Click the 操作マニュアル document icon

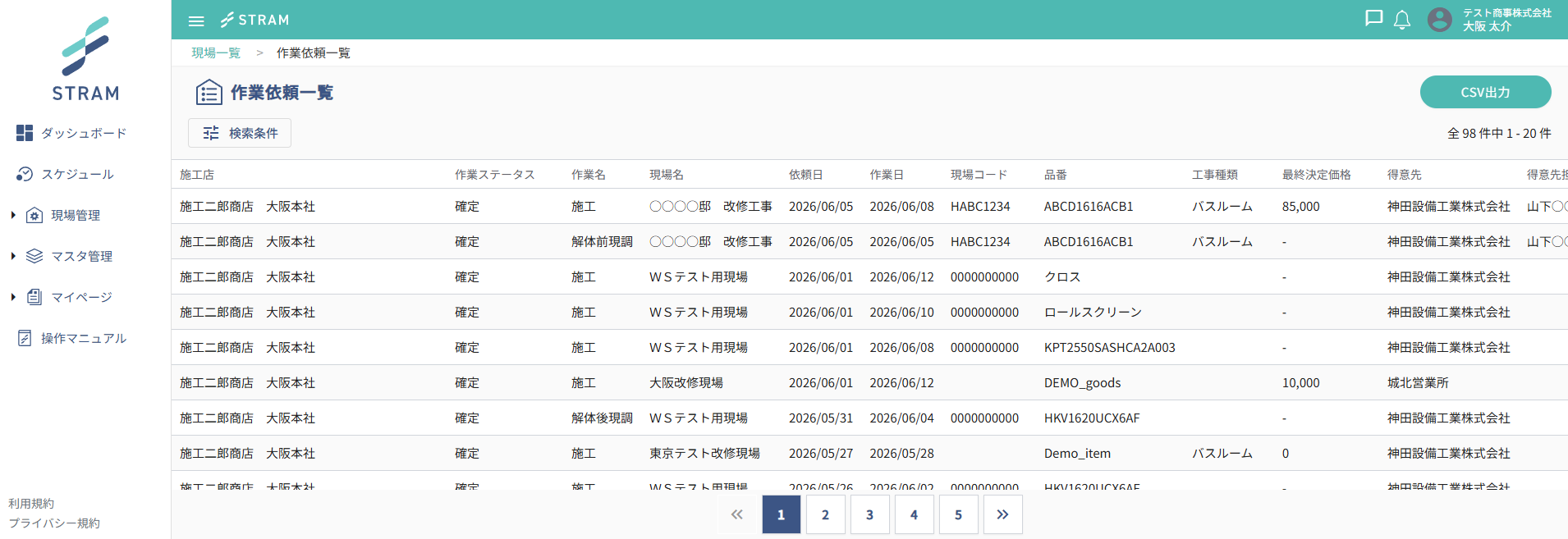tap(25, 338)
